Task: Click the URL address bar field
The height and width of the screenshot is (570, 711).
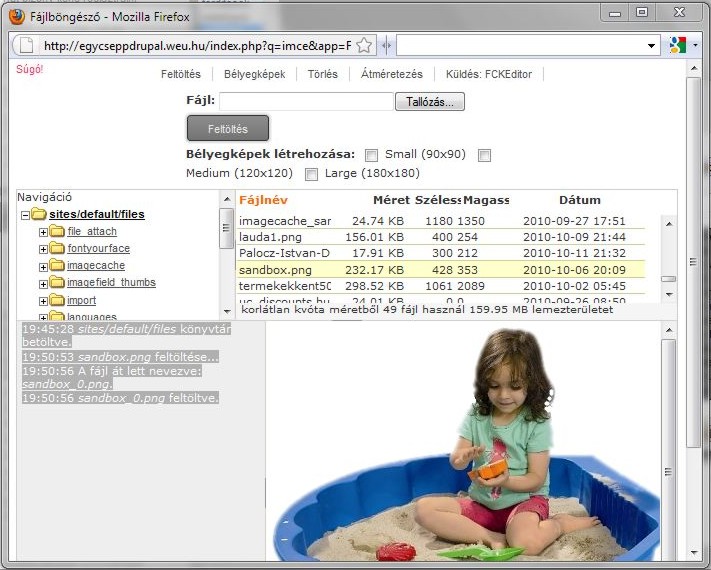Action: [x=197, y=46]
